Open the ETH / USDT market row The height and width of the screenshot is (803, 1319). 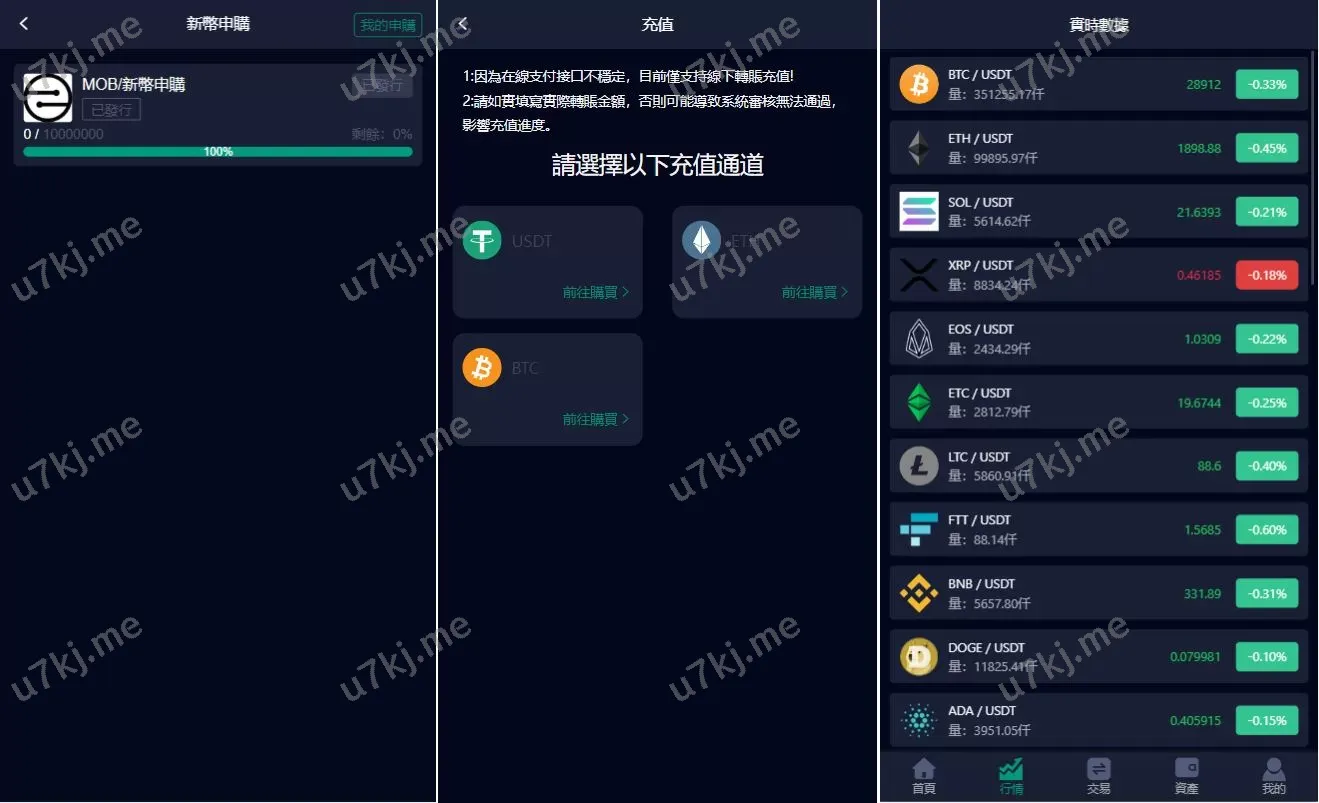1099,148
